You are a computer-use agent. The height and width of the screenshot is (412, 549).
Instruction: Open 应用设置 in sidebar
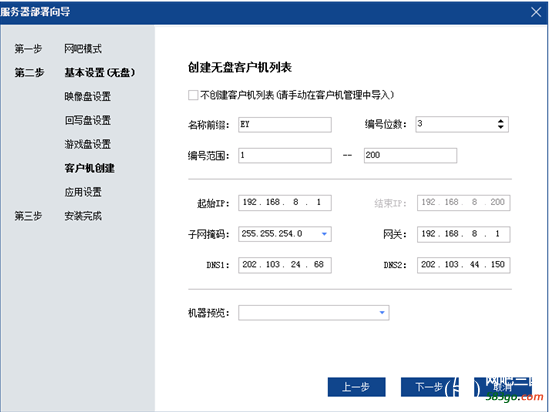tap(83, 192)
